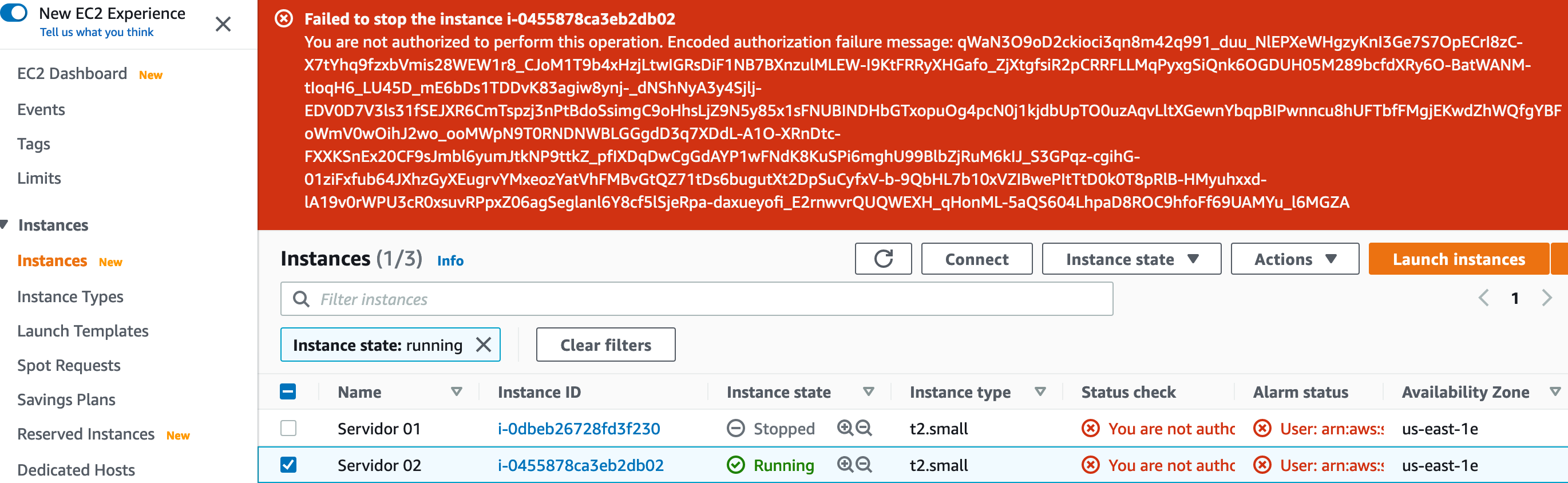Sort by the Availability Zone column arrow
Viewport: 1568px width, 483px height.
[x=1555, y=391]
